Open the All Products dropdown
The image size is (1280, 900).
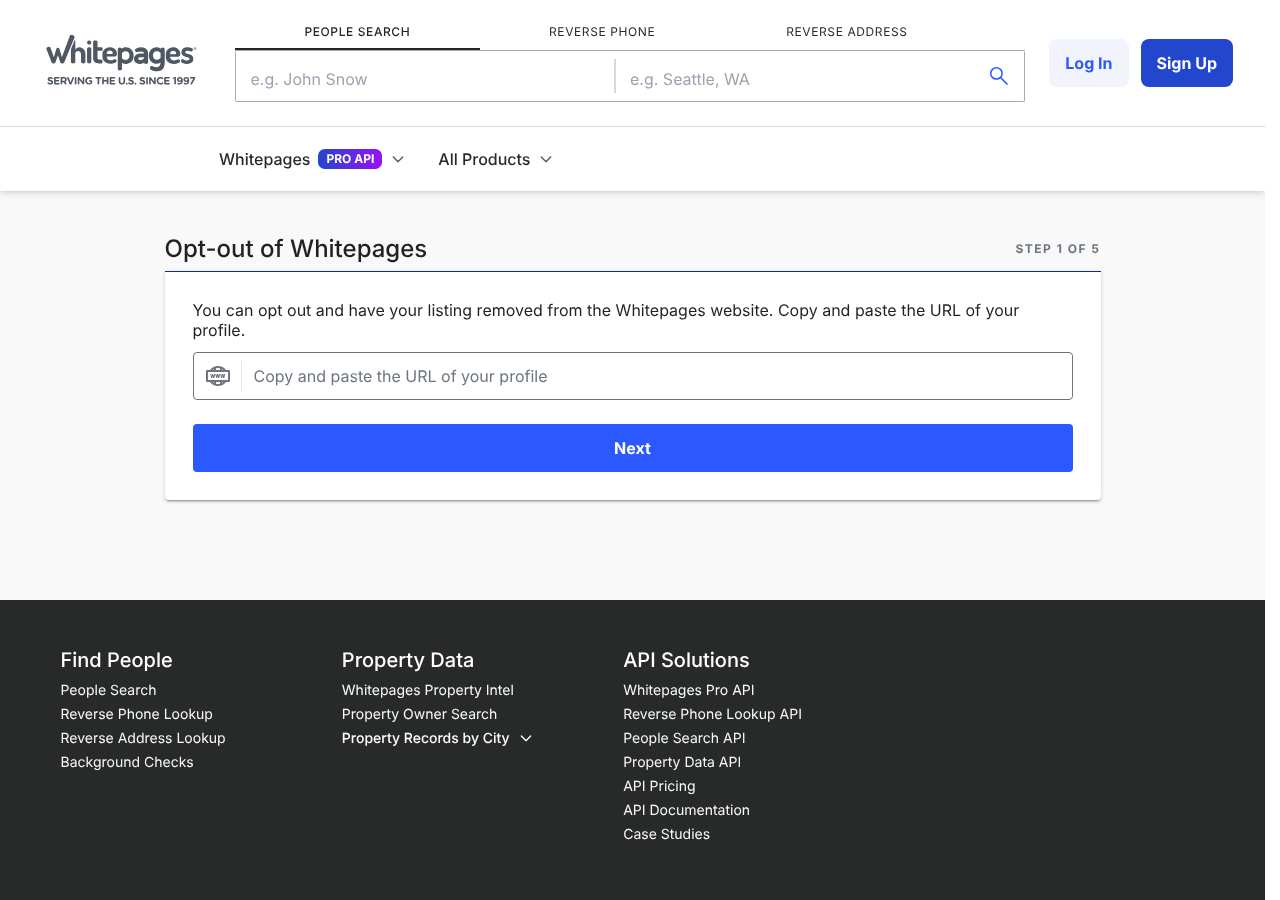[x=495, y=159]
